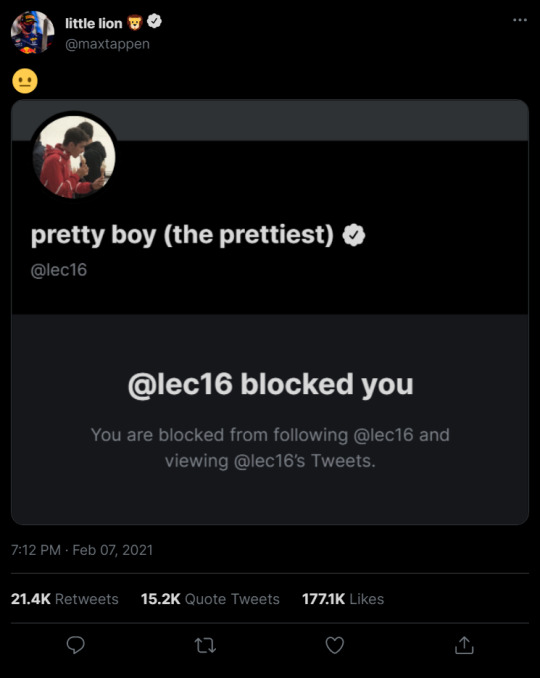The width and height of the screenshot is (540, 678).
Task: Click the @maxtappen handle
Action: [x=107, y=44]
